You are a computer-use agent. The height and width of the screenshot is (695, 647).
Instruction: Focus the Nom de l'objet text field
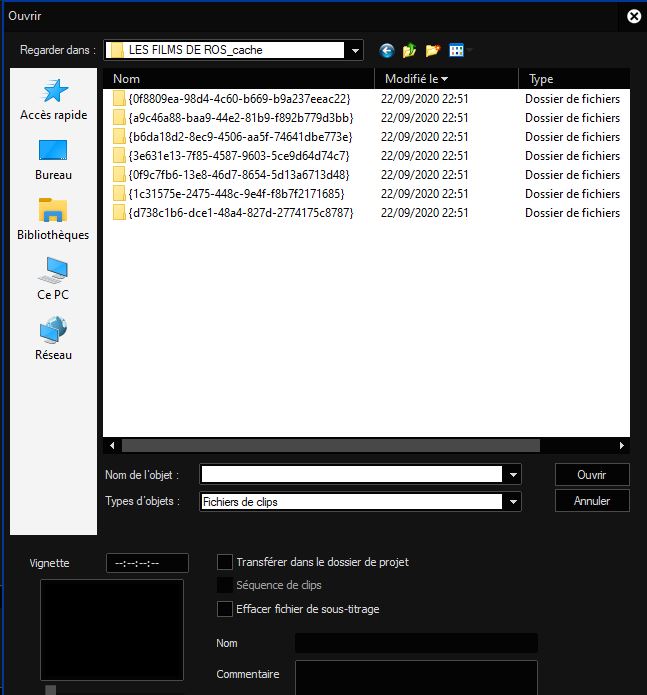(x=351, y=475)
